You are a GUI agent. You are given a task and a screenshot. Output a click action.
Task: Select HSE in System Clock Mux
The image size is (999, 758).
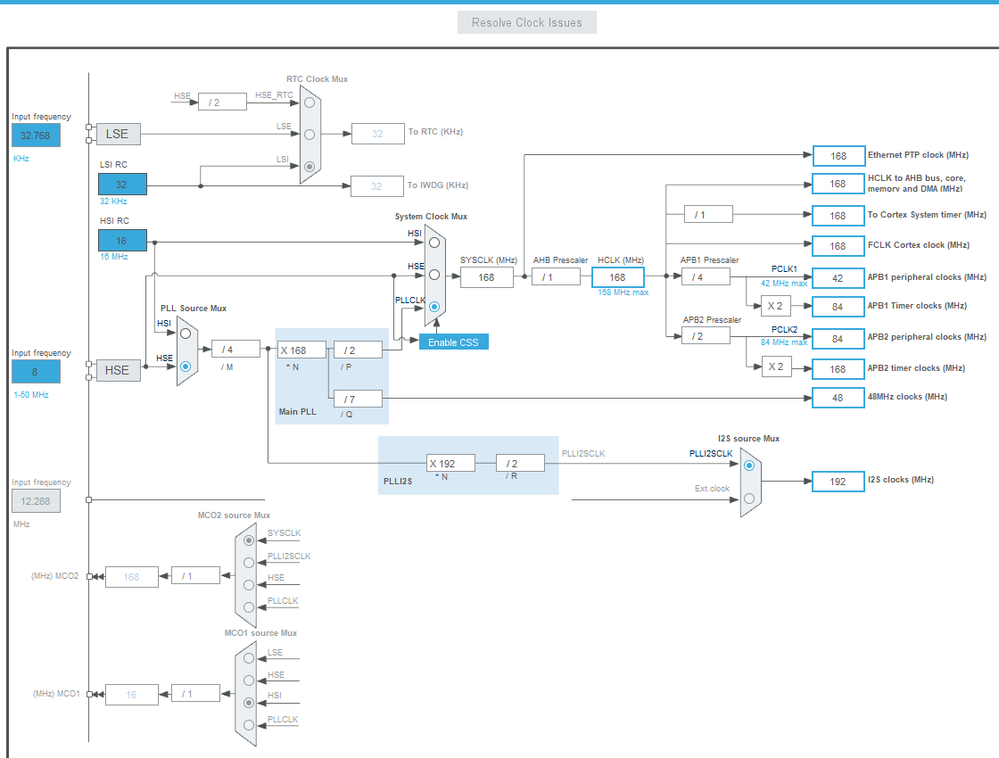(434, 275)
